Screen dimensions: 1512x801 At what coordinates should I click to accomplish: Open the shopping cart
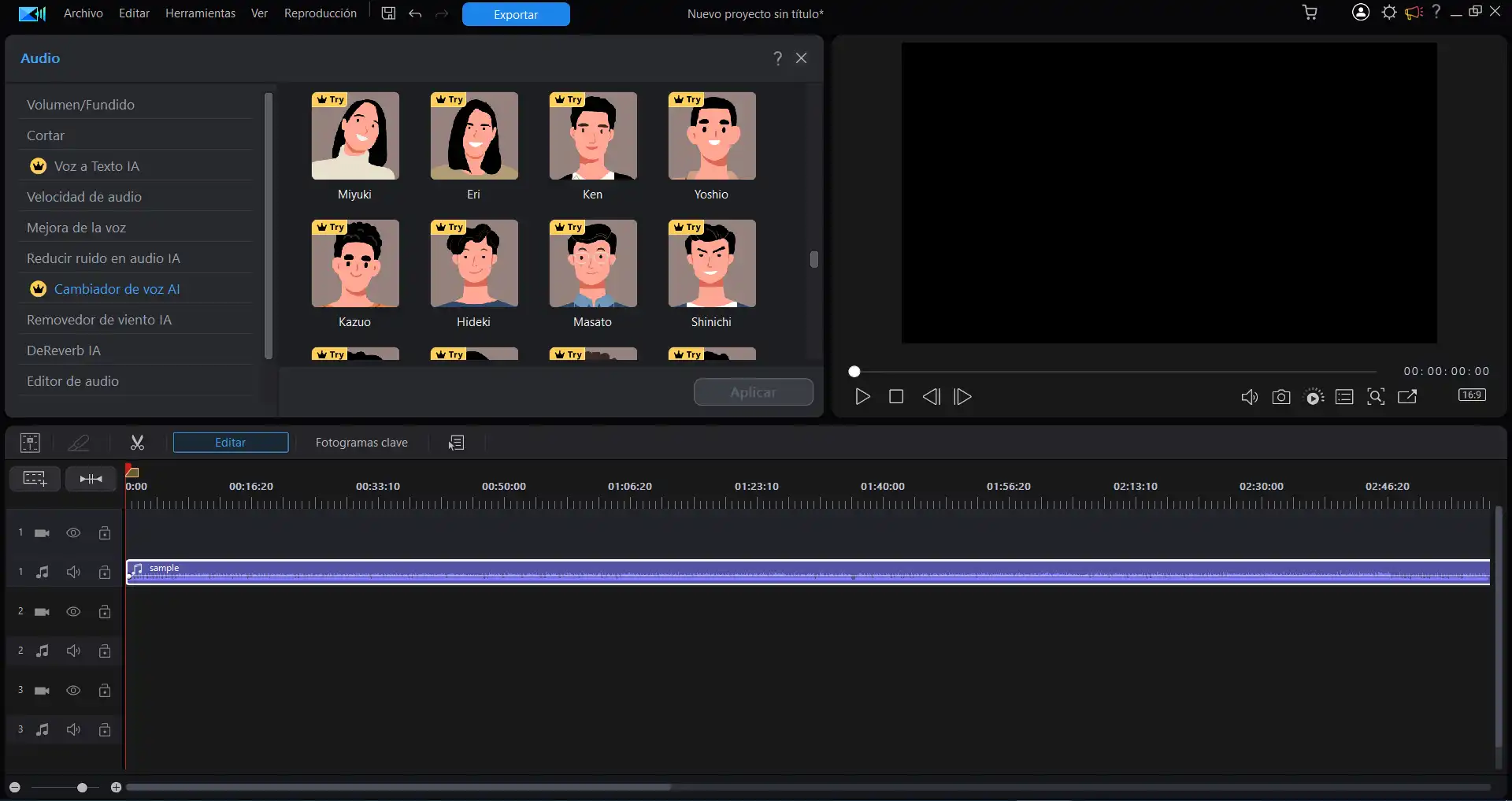tap(1310, 13)
